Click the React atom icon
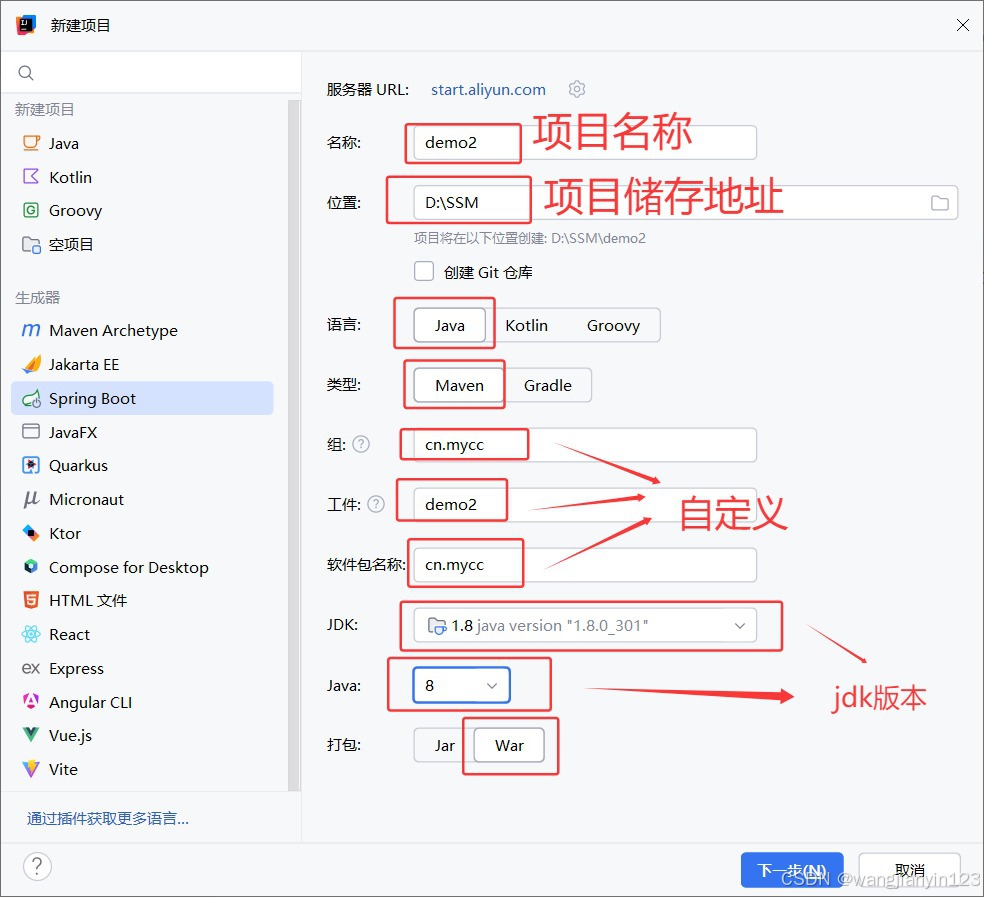 [31, 634]
